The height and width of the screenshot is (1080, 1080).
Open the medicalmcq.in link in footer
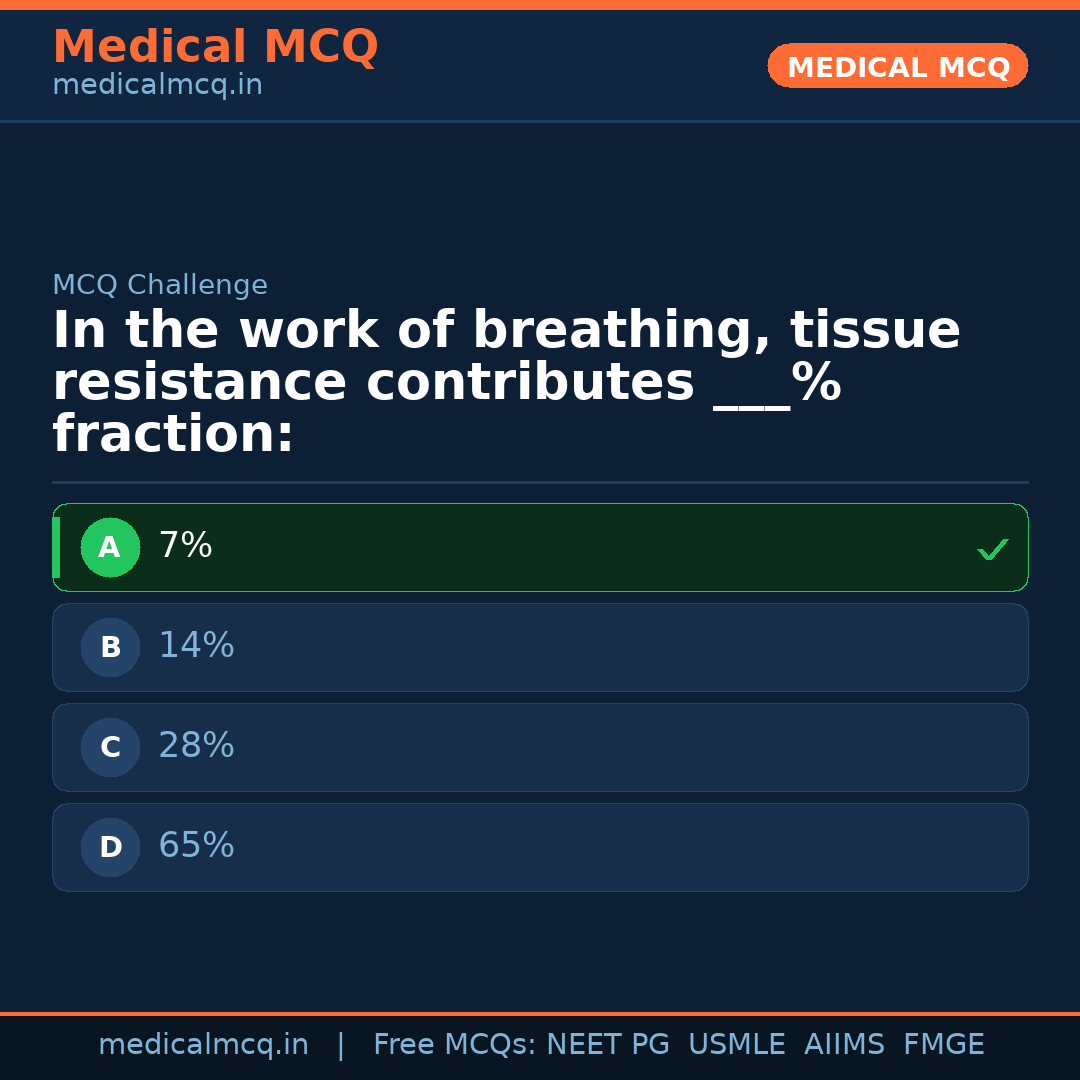pyautogui.click(x=203, y=1045)
